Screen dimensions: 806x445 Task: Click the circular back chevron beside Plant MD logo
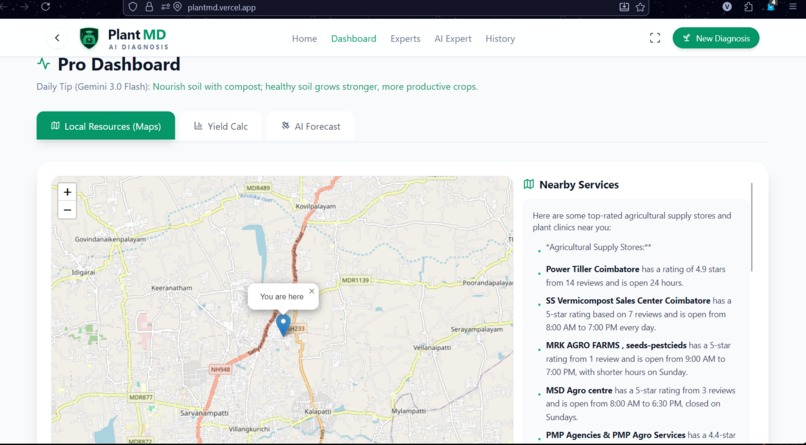(x=57, y=38)
